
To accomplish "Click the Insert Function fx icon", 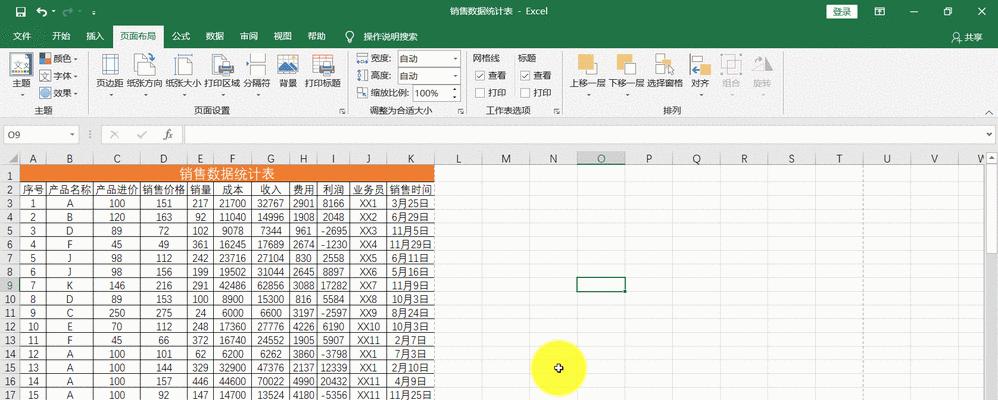I will pos(168,134).
